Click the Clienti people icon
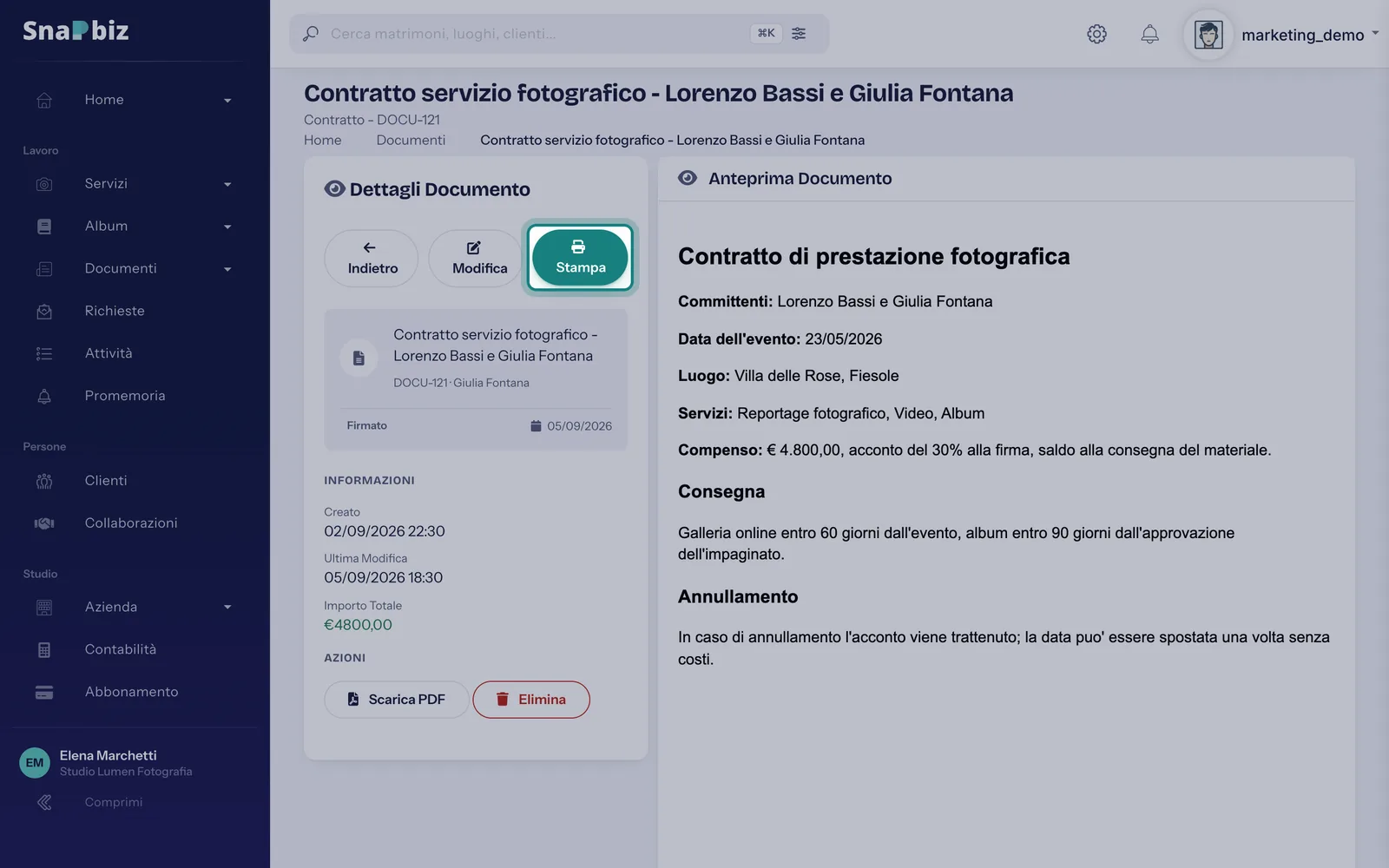 point(44,481)
